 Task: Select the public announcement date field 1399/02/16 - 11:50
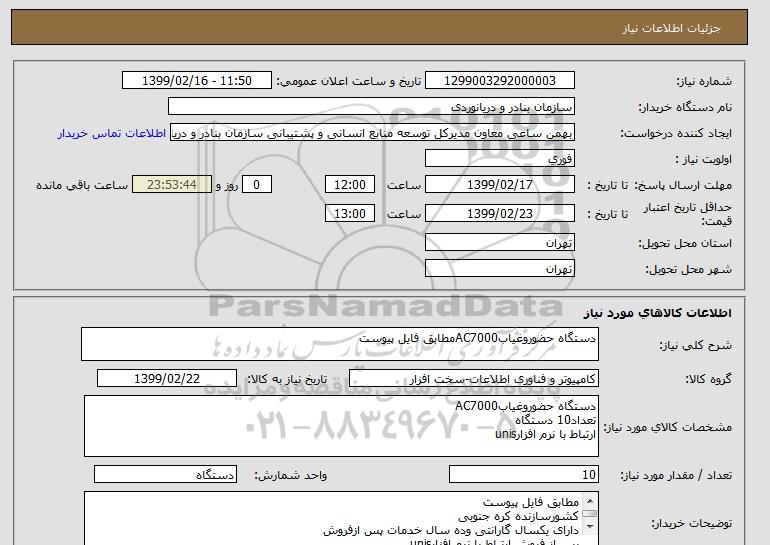point(196,81)
